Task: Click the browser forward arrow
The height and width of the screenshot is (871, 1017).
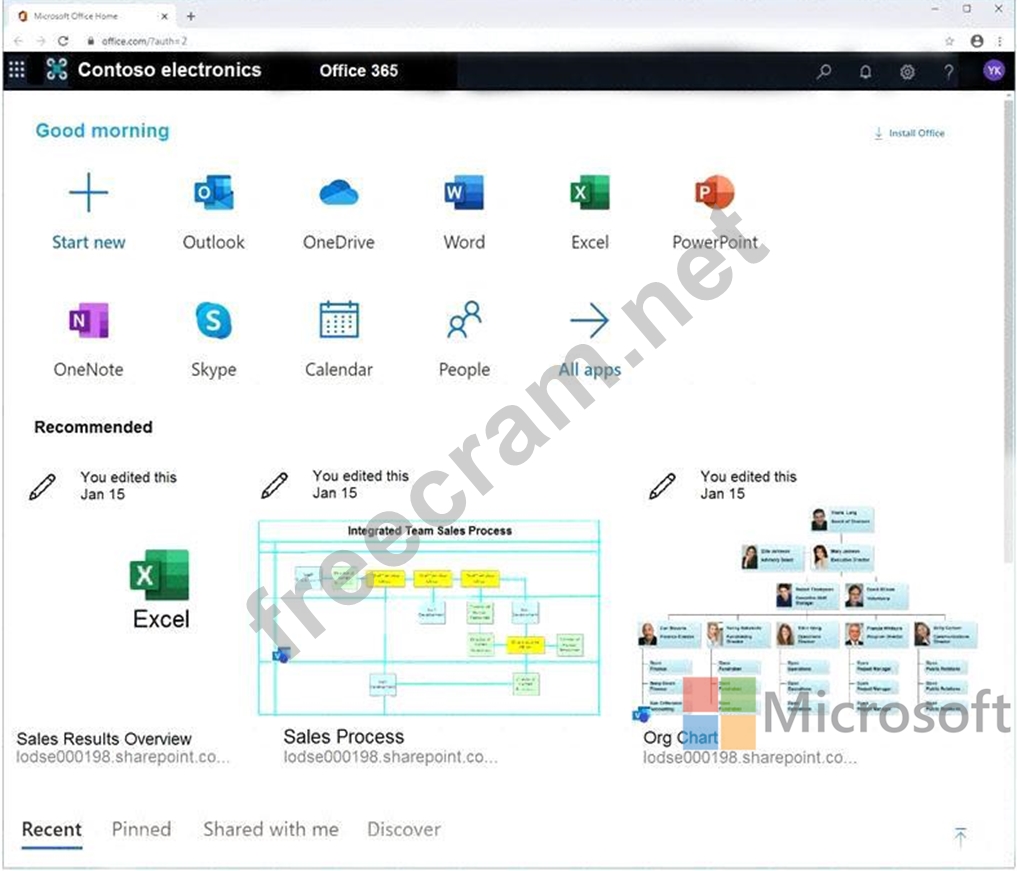Action: (x=40, y=41)
